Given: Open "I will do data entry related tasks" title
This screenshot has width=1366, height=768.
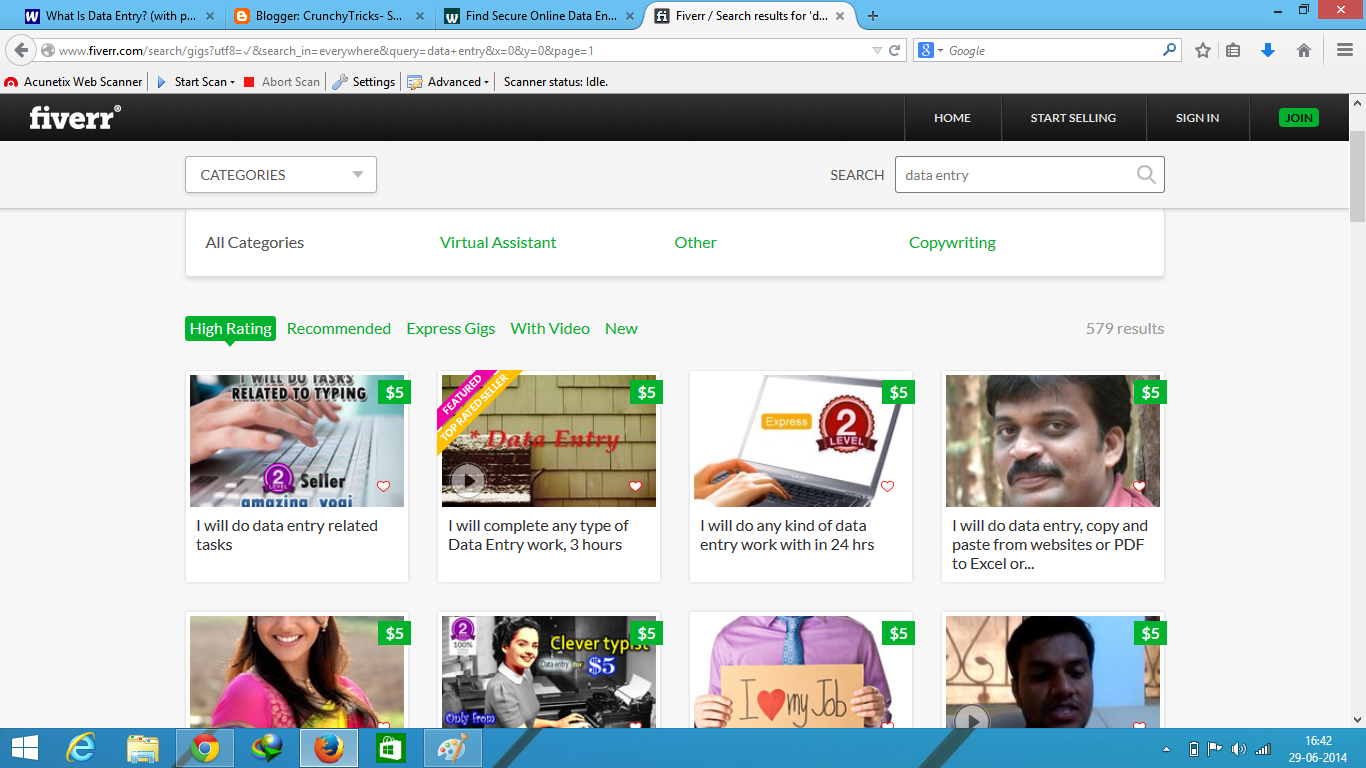Looking at the screenshot, I should [287, 535].
